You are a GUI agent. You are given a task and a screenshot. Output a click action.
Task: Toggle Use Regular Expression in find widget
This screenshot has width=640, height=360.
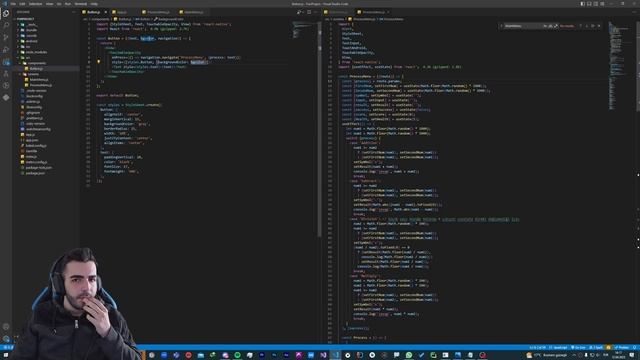556,26
